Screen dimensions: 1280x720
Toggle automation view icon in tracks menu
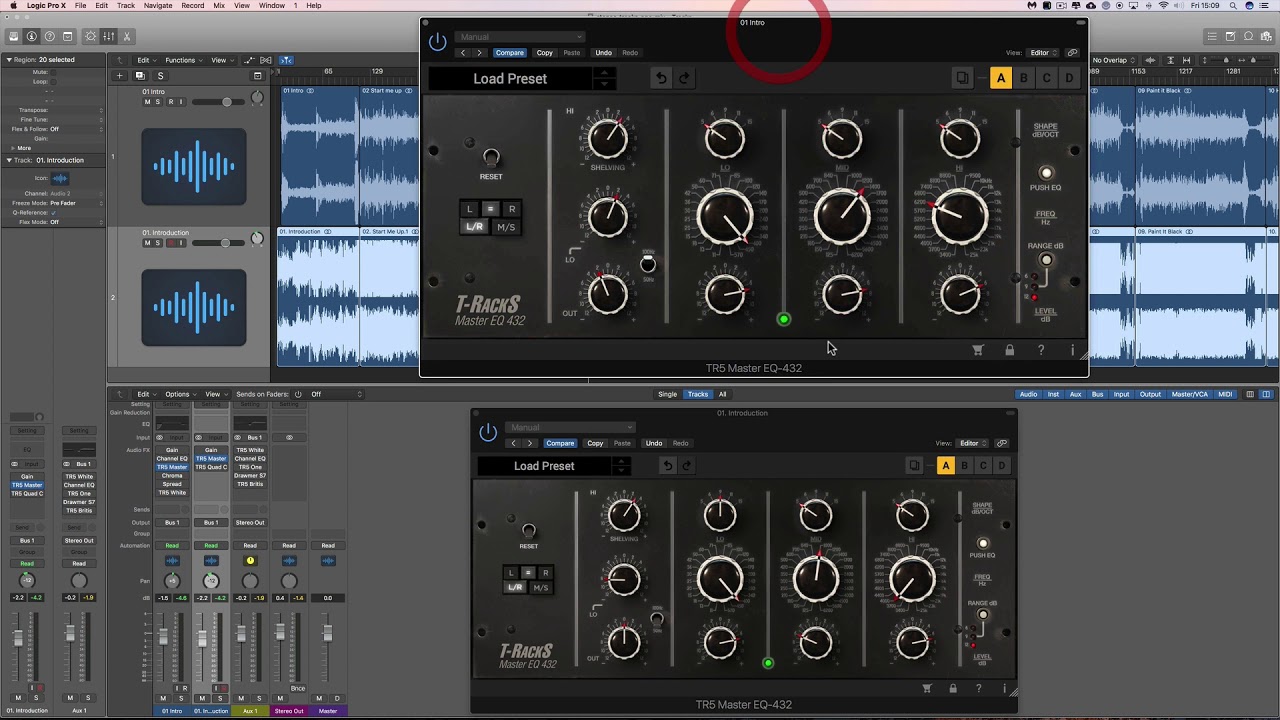click(250, 60)
